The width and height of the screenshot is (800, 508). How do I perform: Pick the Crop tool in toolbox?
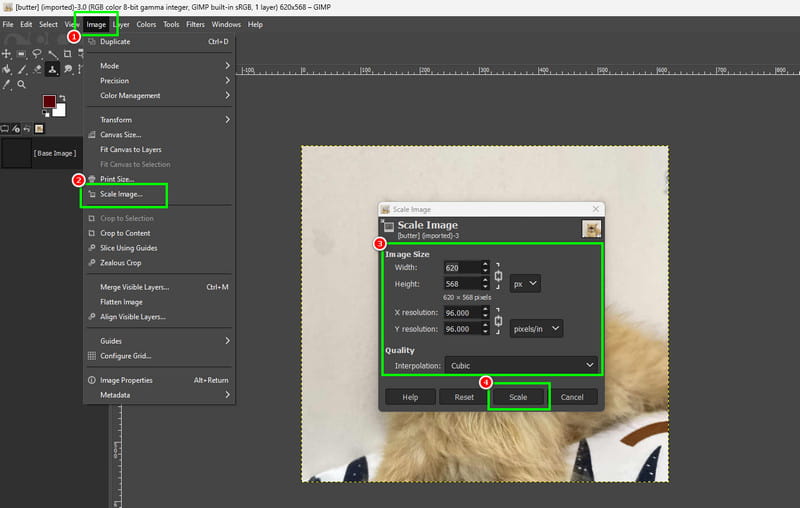click(67, 54)
